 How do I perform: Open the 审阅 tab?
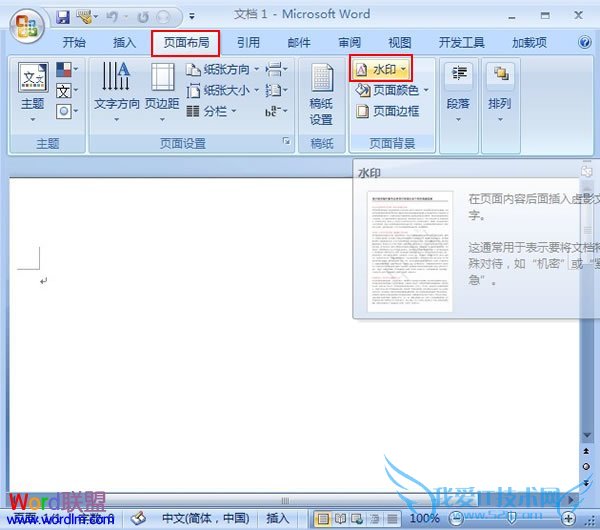point(349,42)
